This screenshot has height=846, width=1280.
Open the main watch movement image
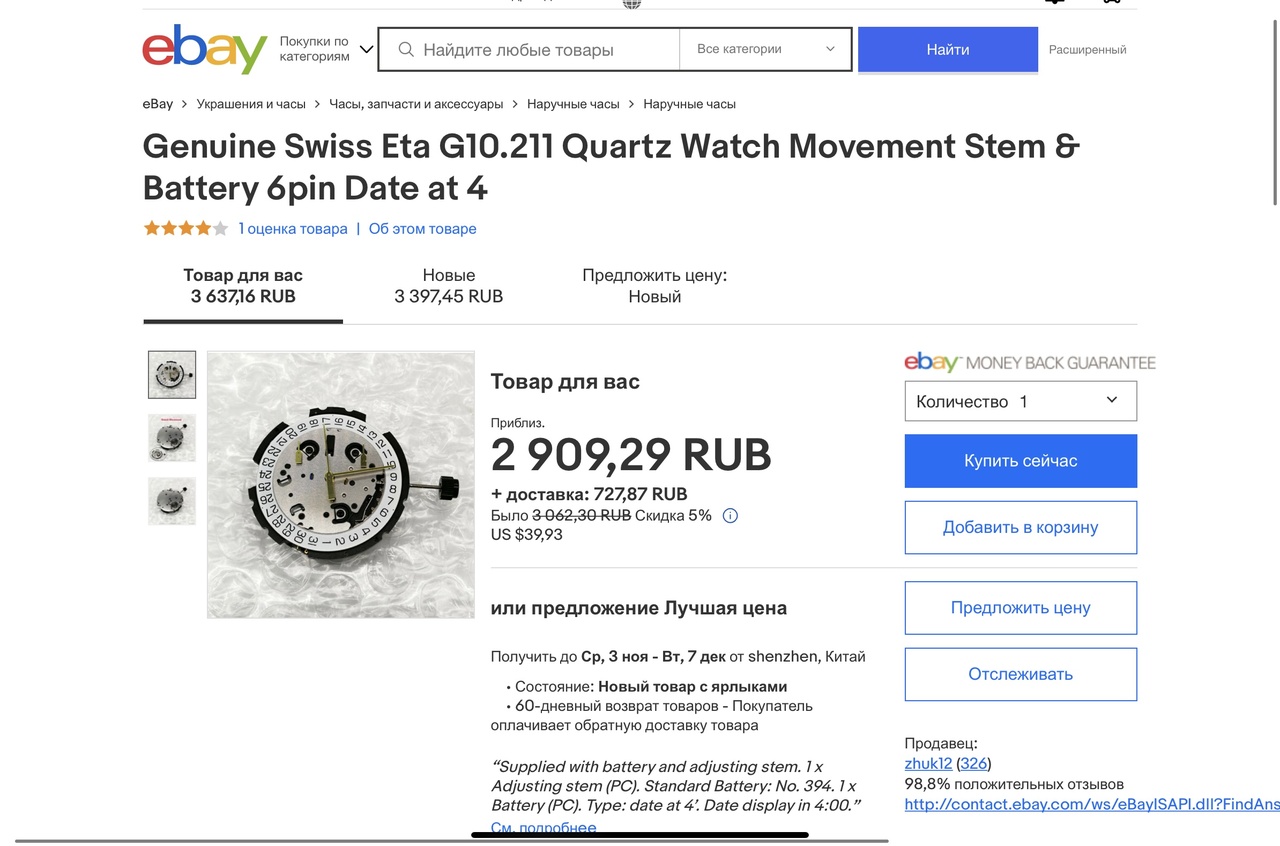click(x=341, y=485)
